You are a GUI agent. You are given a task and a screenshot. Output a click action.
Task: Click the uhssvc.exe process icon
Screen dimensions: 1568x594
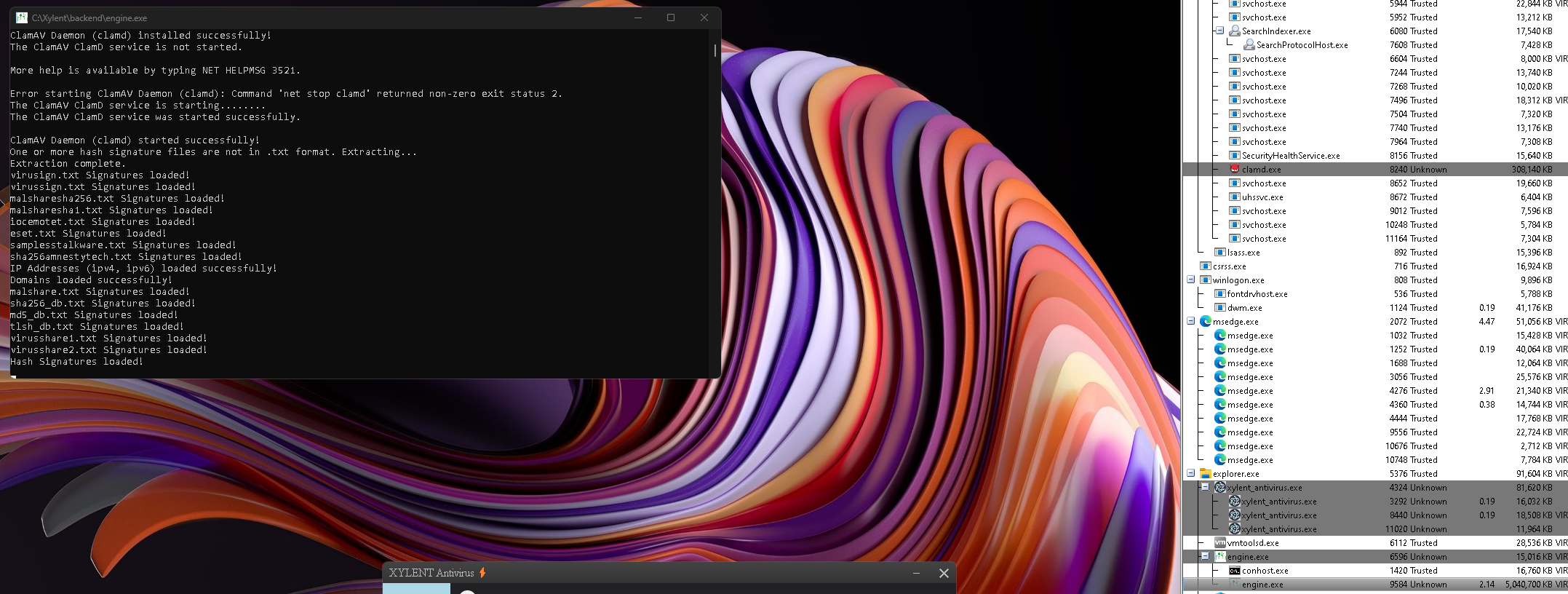[1234, 197]
